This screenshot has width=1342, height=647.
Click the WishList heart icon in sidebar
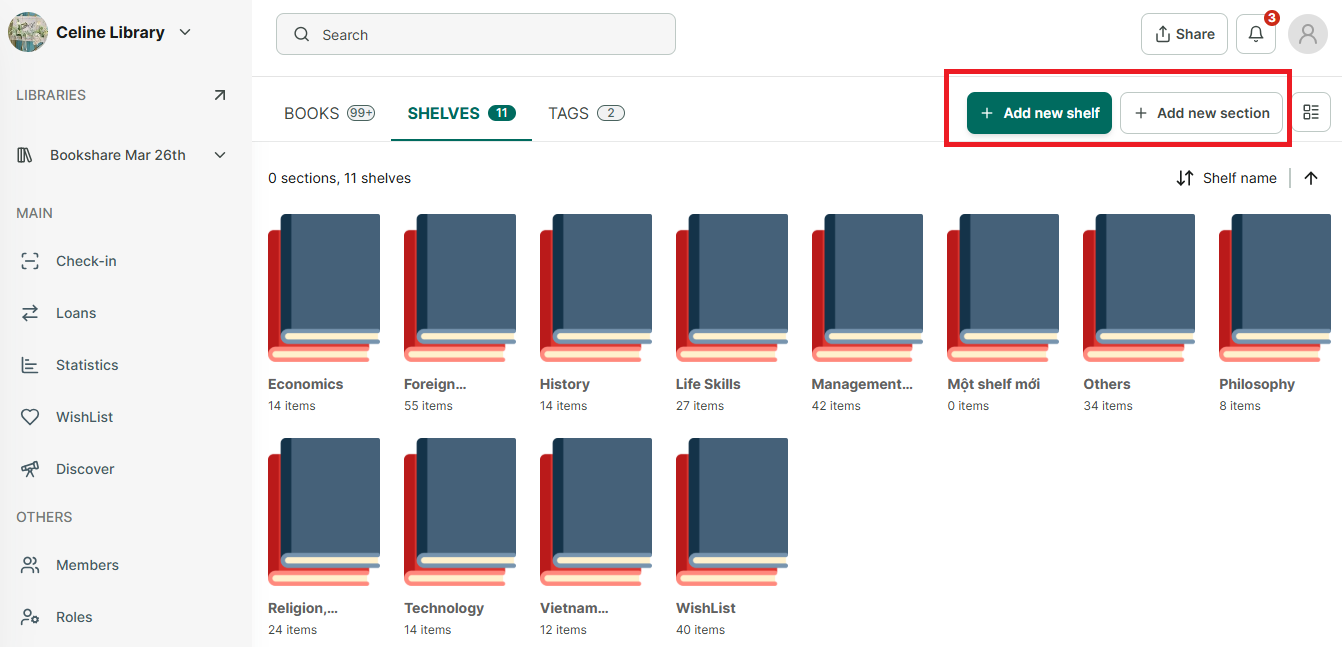pos(30,417)
